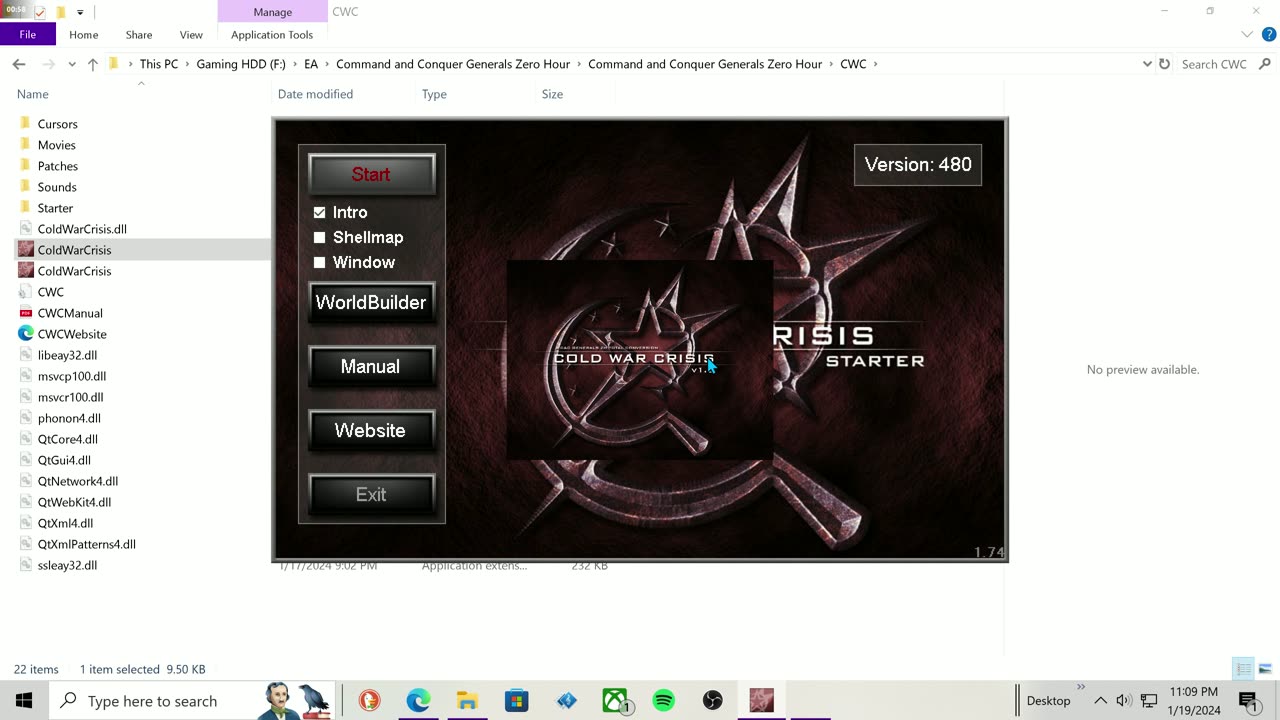Open the Xbox app on taskbar

[x=615, y=701]
